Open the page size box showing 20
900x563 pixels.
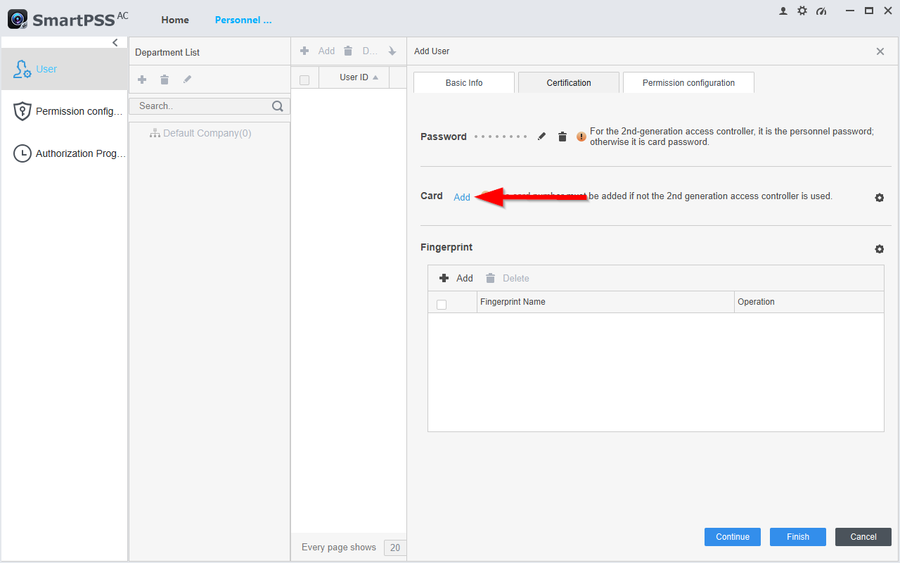[x=395, y=548]
